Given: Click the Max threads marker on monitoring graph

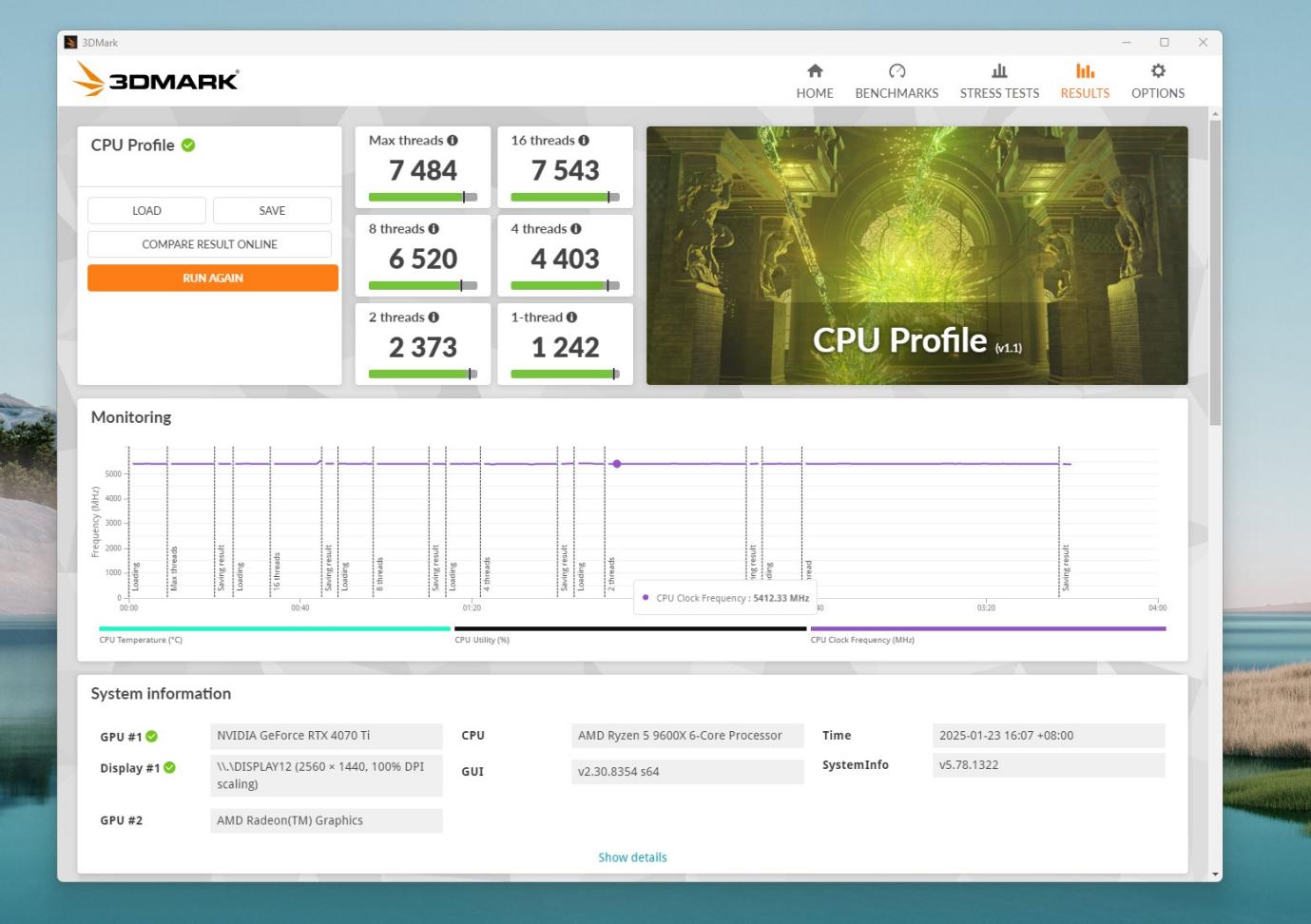Looking at the screenshot, I should (x=174, y=568).
